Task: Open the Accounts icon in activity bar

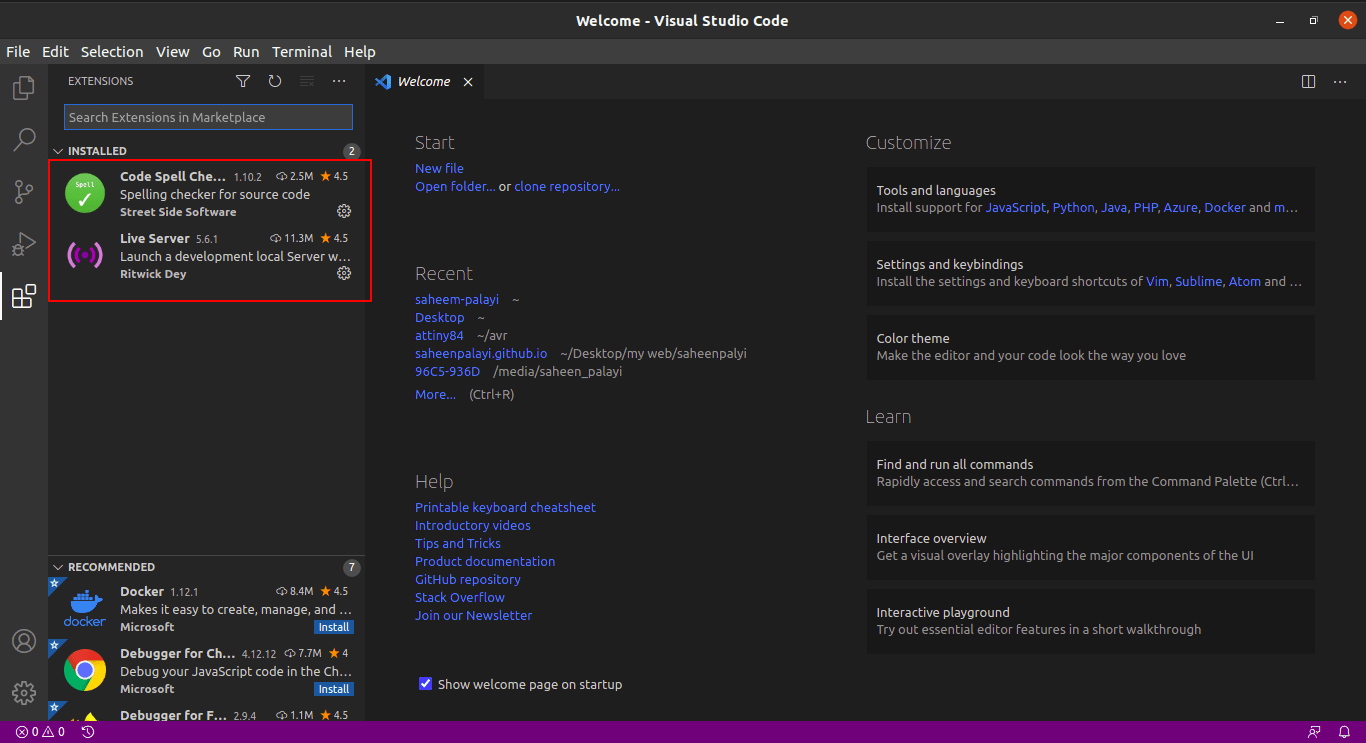Action: (x=24, y=641)
